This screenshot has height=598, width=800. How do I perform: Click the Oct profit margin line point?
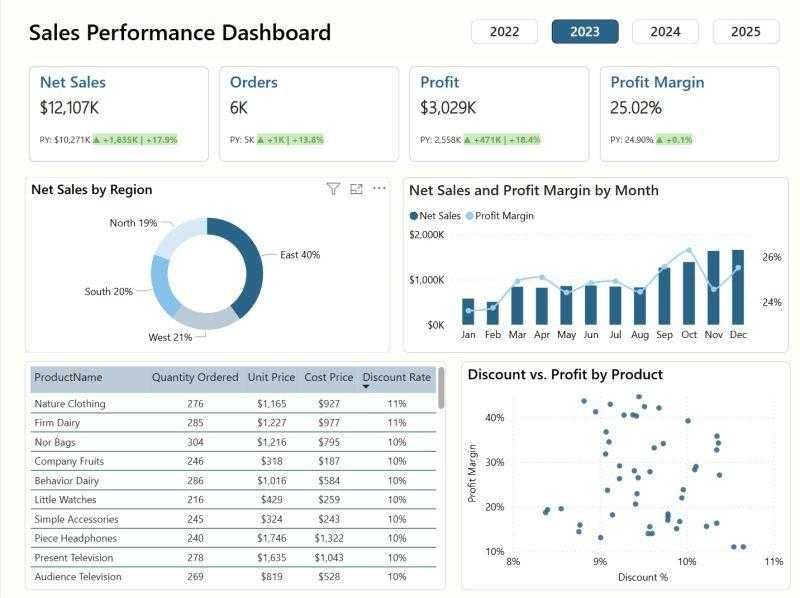[x=689, y=250]
